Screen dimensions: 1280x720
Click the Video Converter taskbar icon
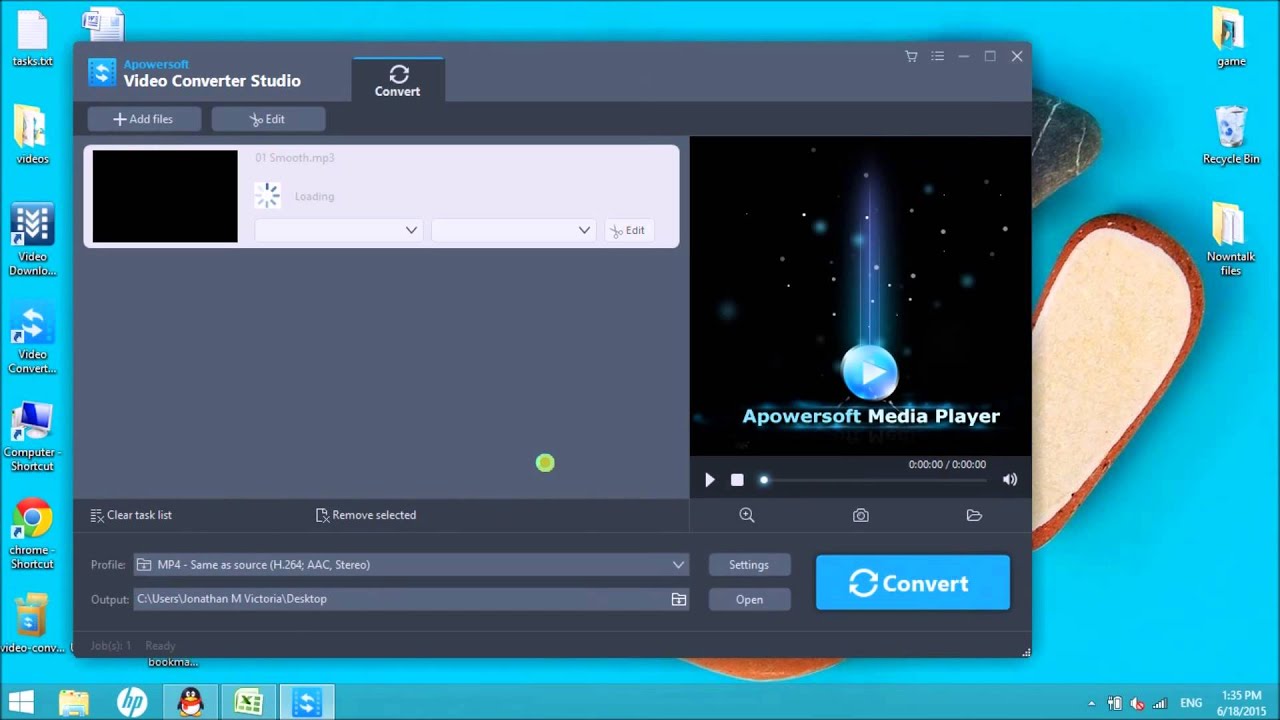coord(307,702)
